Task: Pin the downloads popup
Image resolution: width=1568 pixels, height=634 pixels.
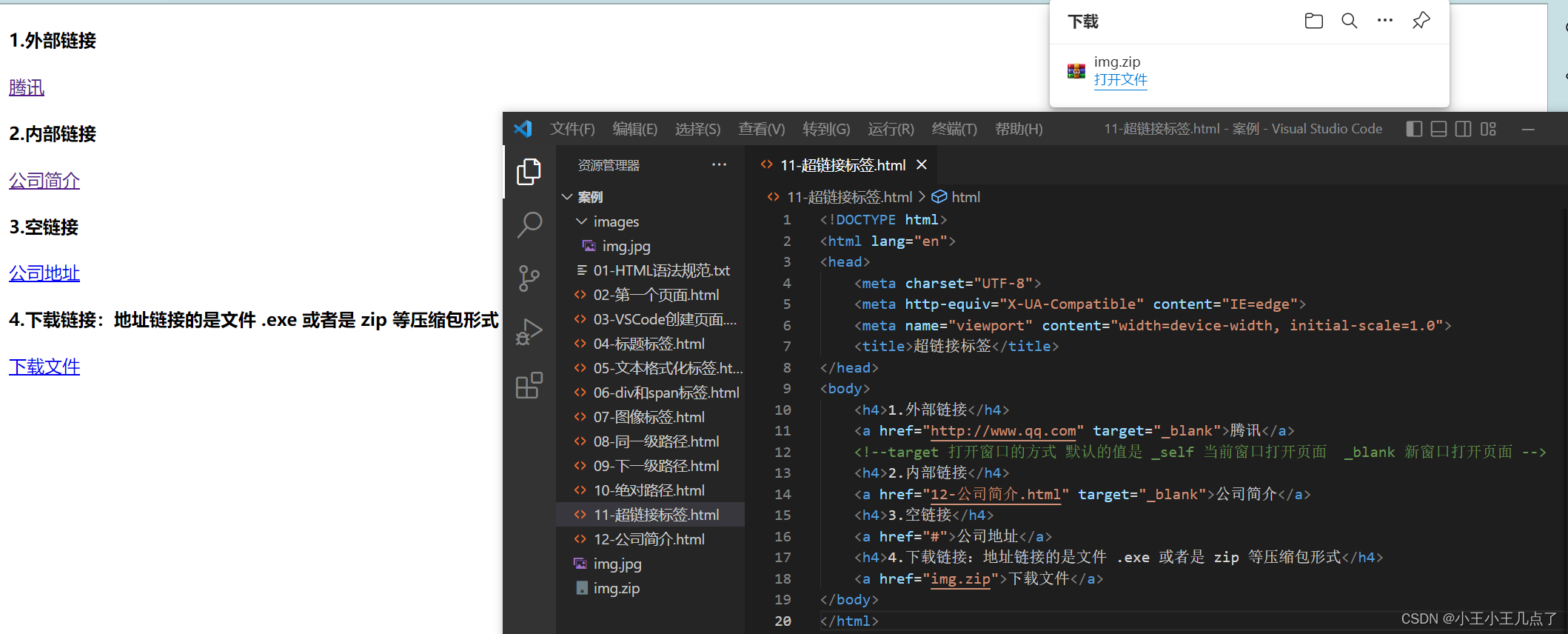Action: coord(1421,21)
